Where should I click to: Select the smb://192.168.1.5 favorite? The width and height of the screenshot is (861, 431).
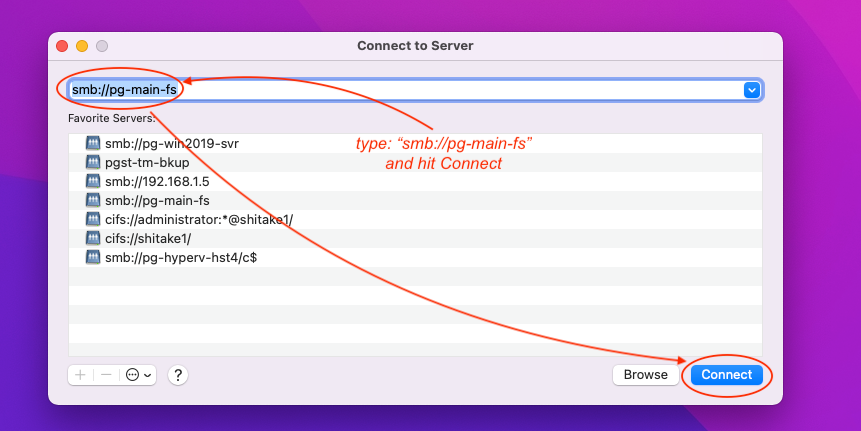pyautogui.click(x=415, y=182)
